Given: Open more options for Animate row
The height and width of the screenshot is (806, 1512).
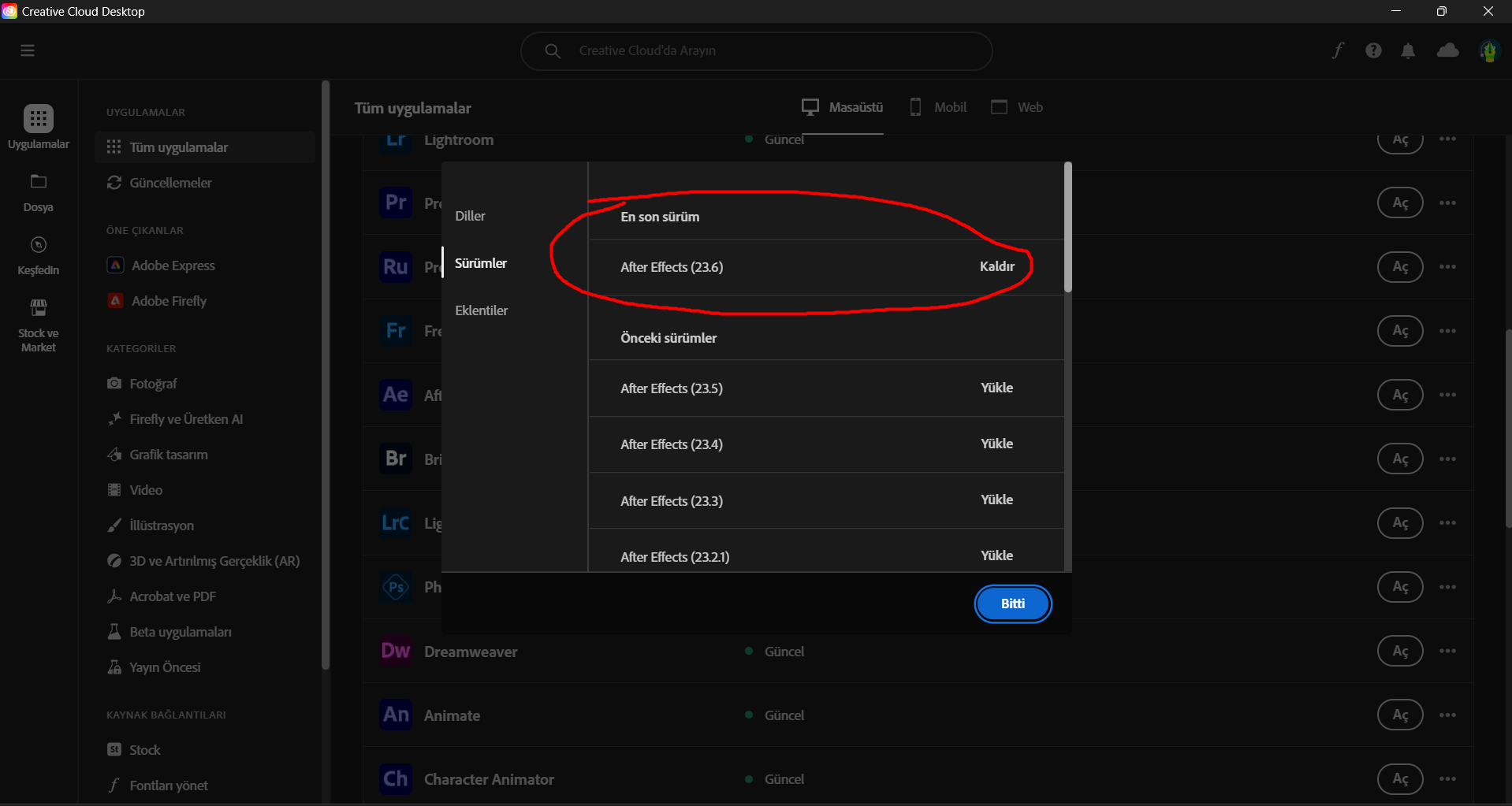Looking at the screenshot, I should (1447, 715).
